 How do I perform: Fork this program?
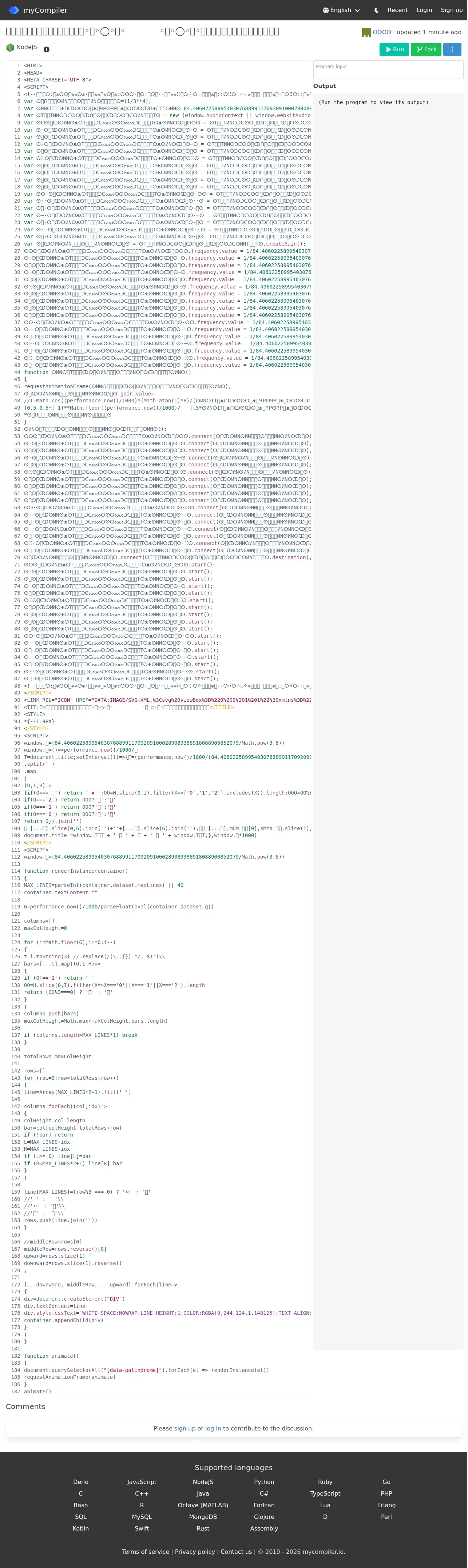coord(426,49)
